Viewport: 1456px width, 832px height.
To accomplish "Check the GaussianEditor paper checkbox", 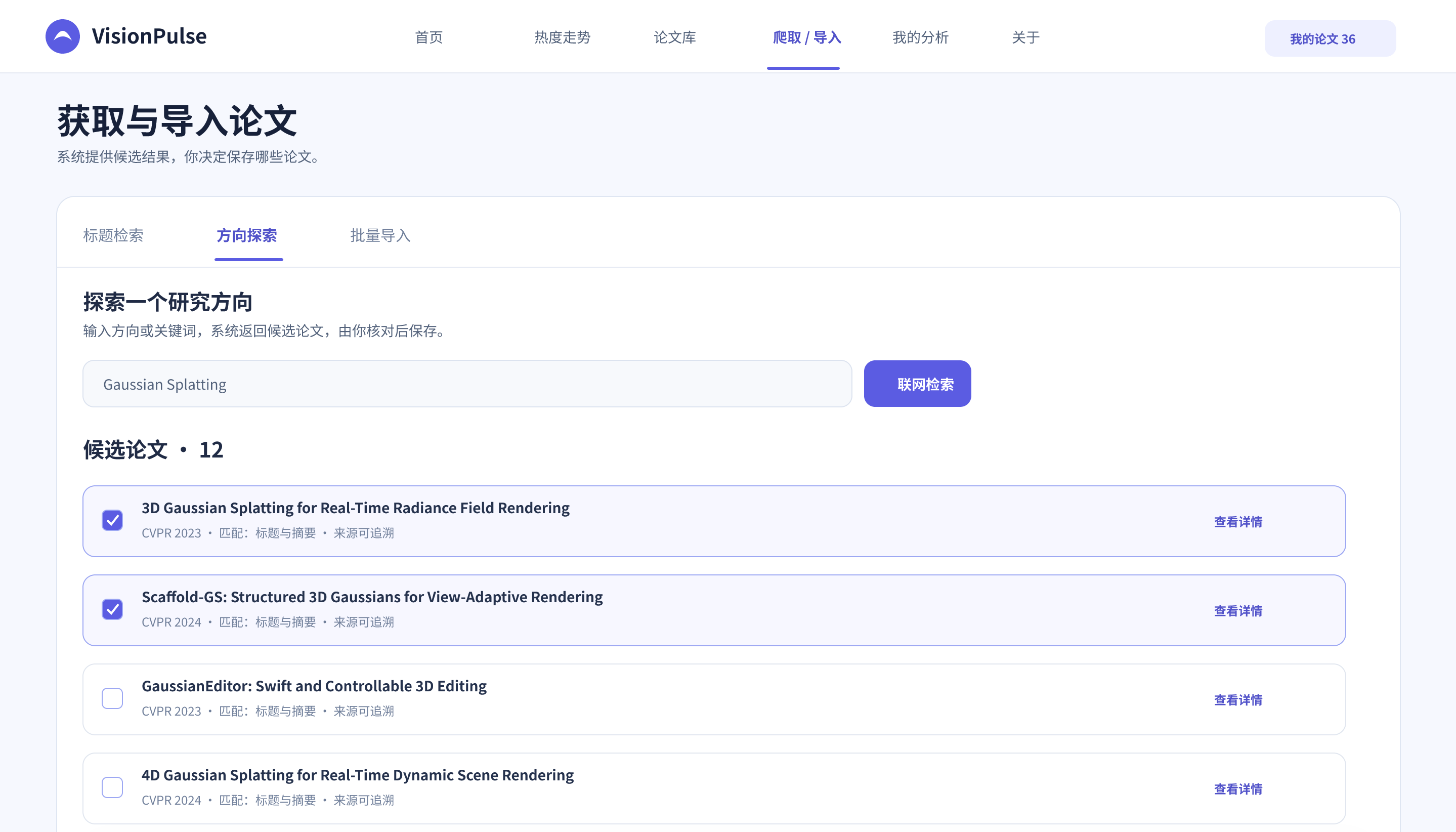I will (112, 699).
